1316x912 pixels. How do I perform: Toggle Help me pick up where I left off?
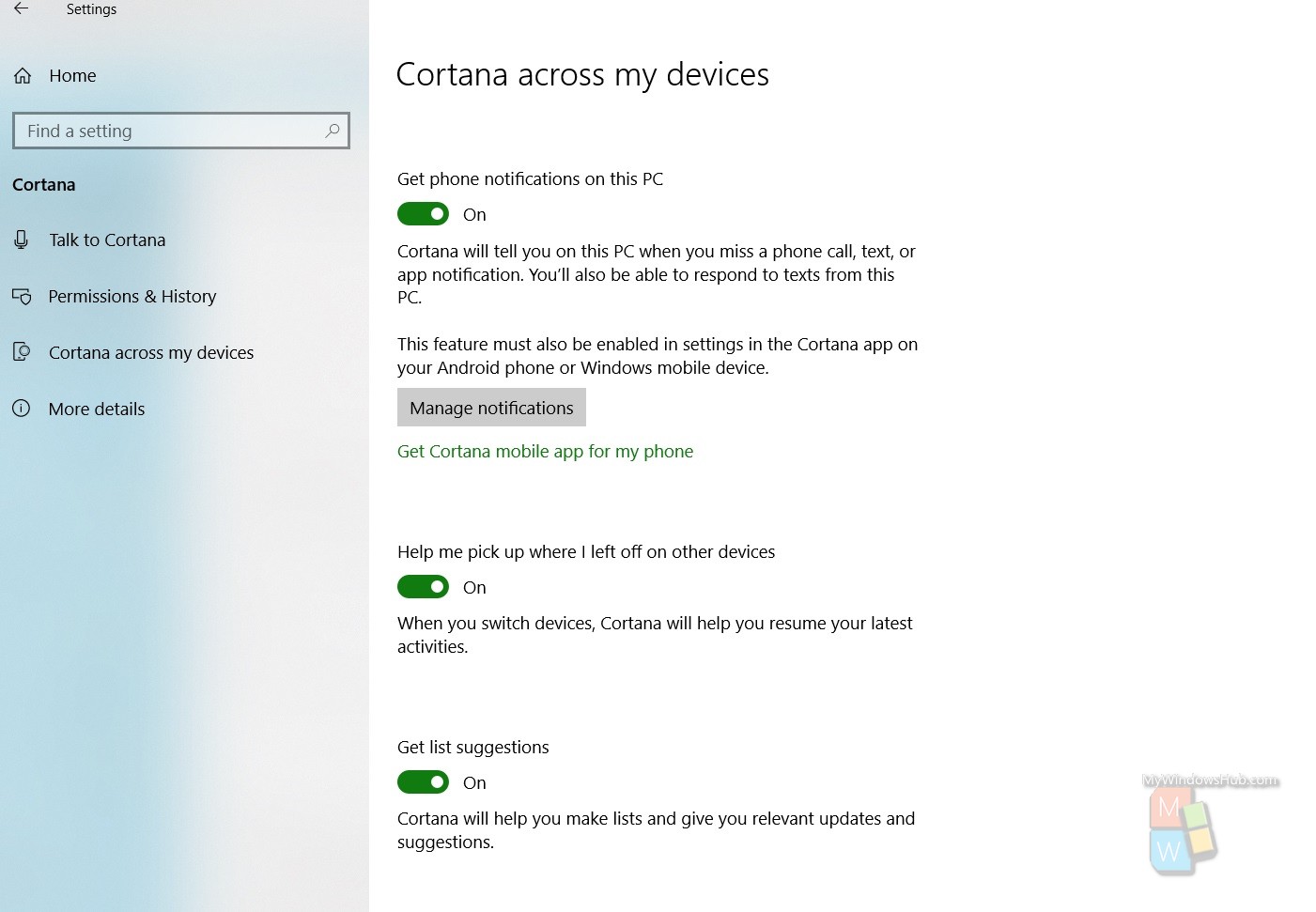(423, 587)
